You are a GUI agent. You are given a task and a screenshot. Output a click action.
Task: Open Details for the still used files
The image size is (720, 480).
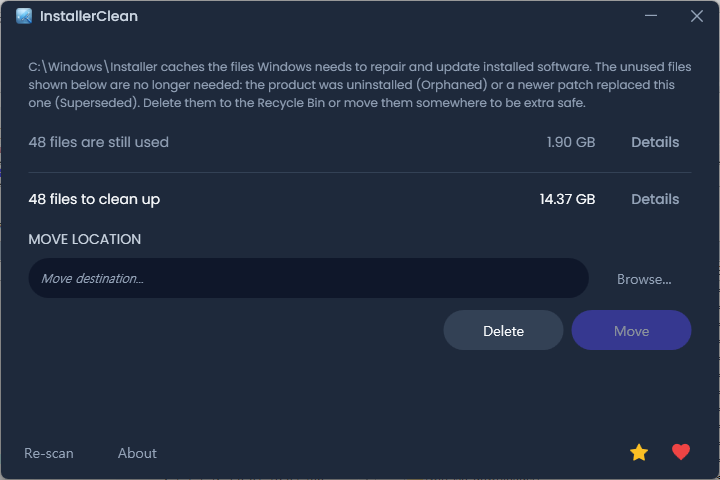click(655, 142)
